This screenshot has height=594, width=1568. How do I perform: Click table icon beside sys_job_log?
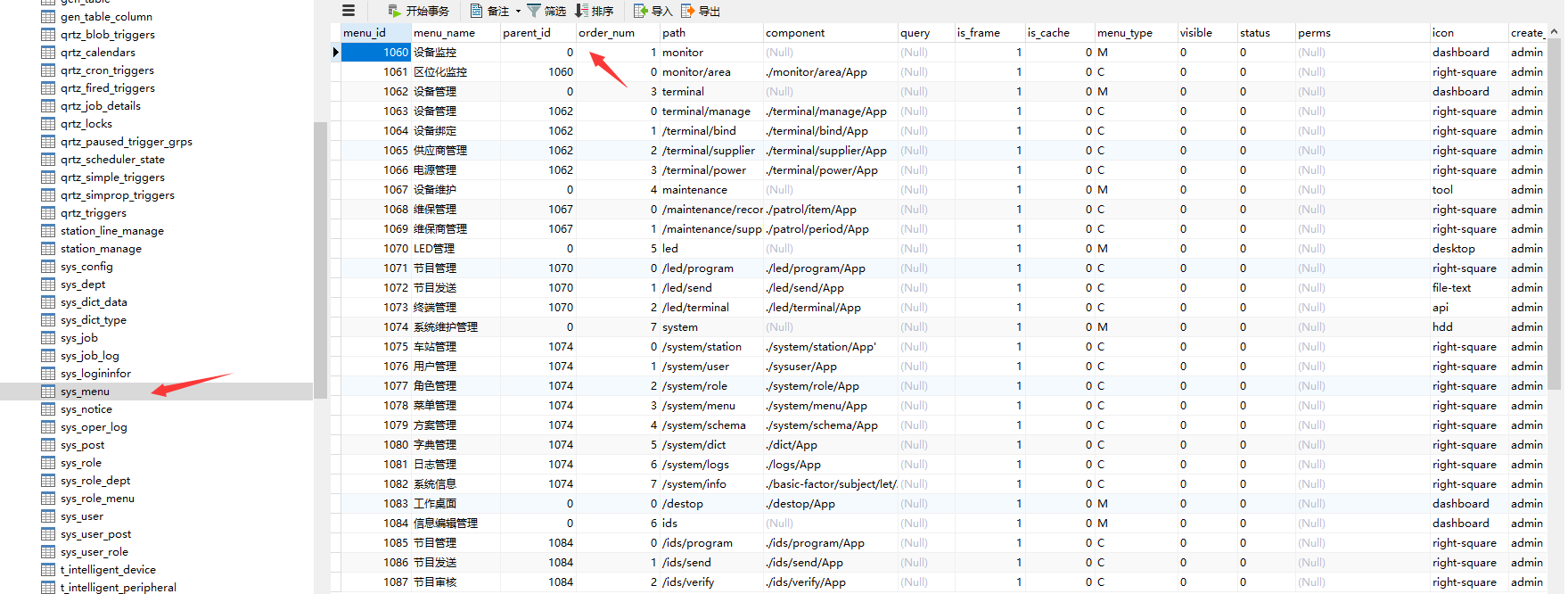48,356
